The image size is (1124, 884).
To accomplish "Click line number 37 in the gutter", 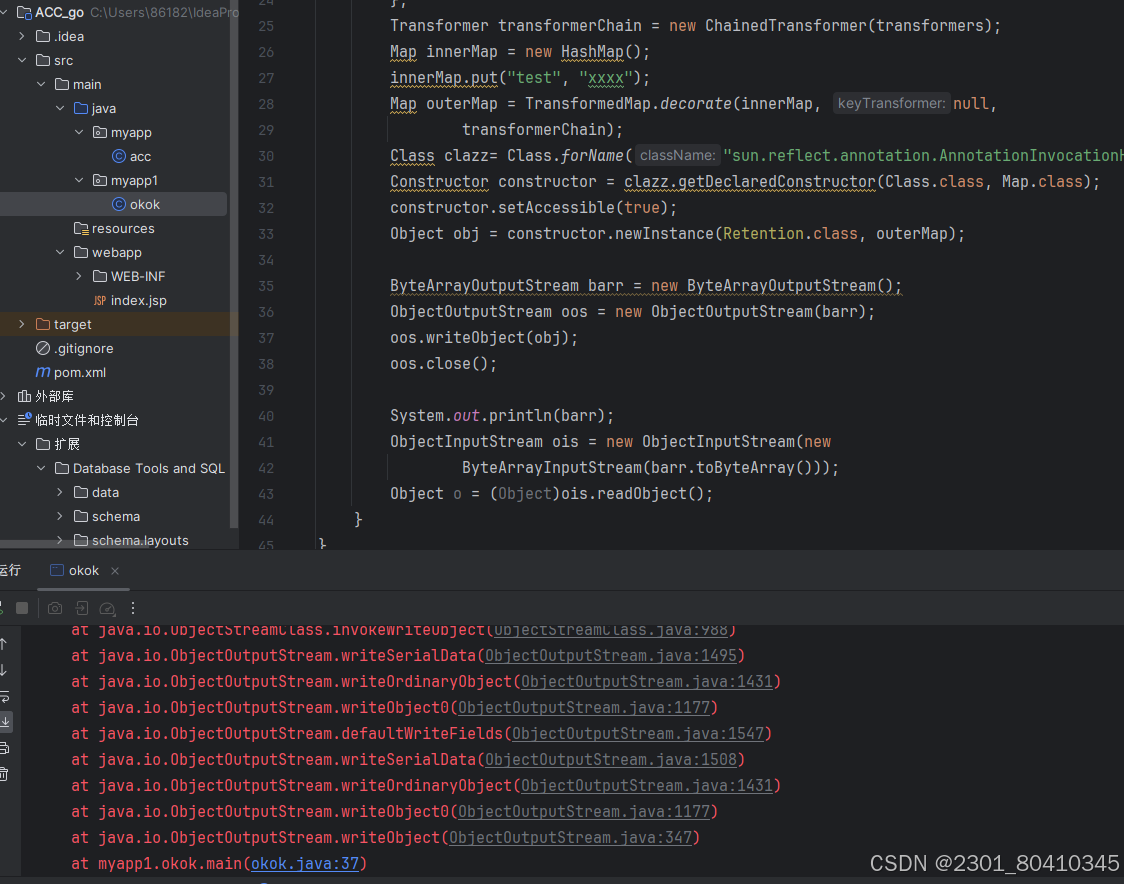I will click(266, 338).
